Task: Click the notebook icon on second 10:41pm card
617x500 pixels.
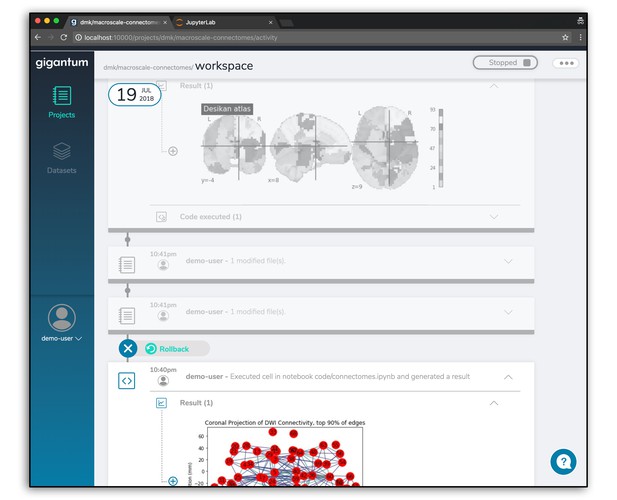Action: click(127, 315)
